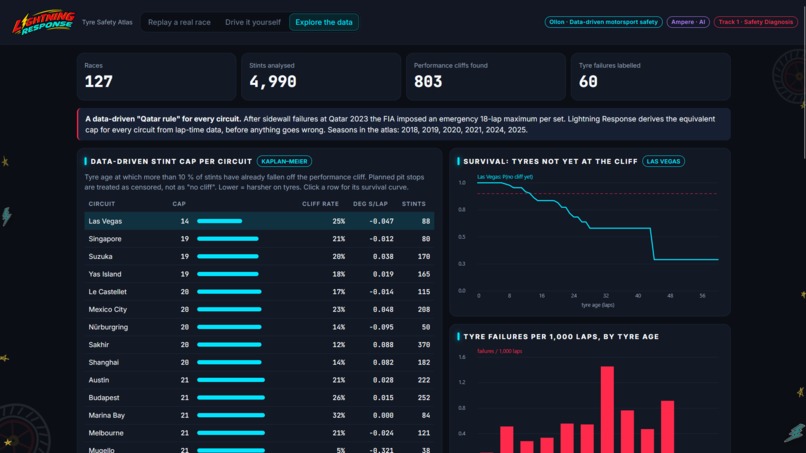Select the Nürburgring circuit row

click(259, 327)
